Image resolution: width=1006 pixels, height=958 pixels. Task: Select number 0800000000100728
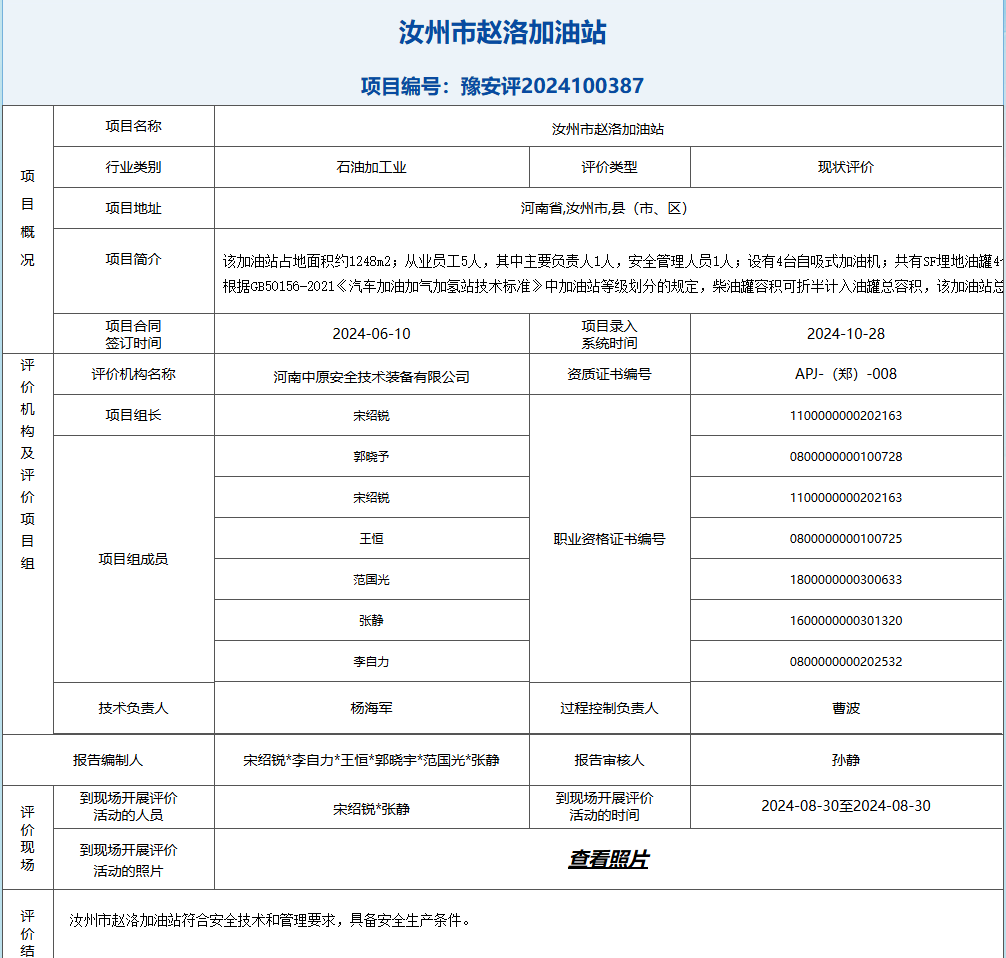tap(846, 457)
